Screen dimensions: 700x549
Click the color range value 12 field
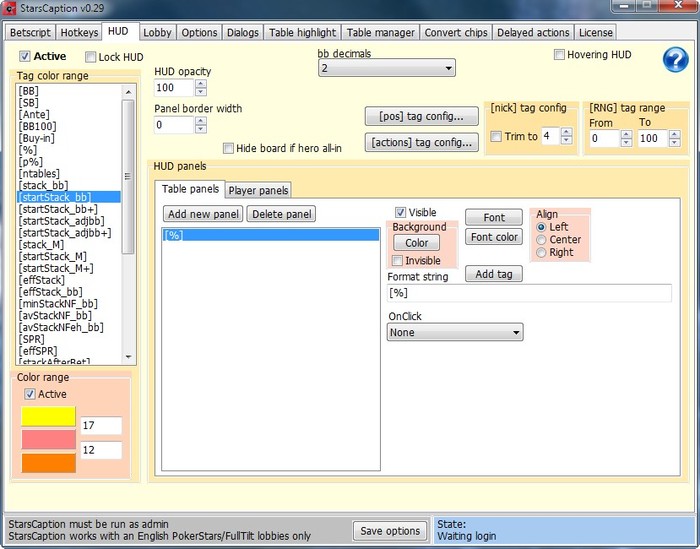(x=101, y=450)
